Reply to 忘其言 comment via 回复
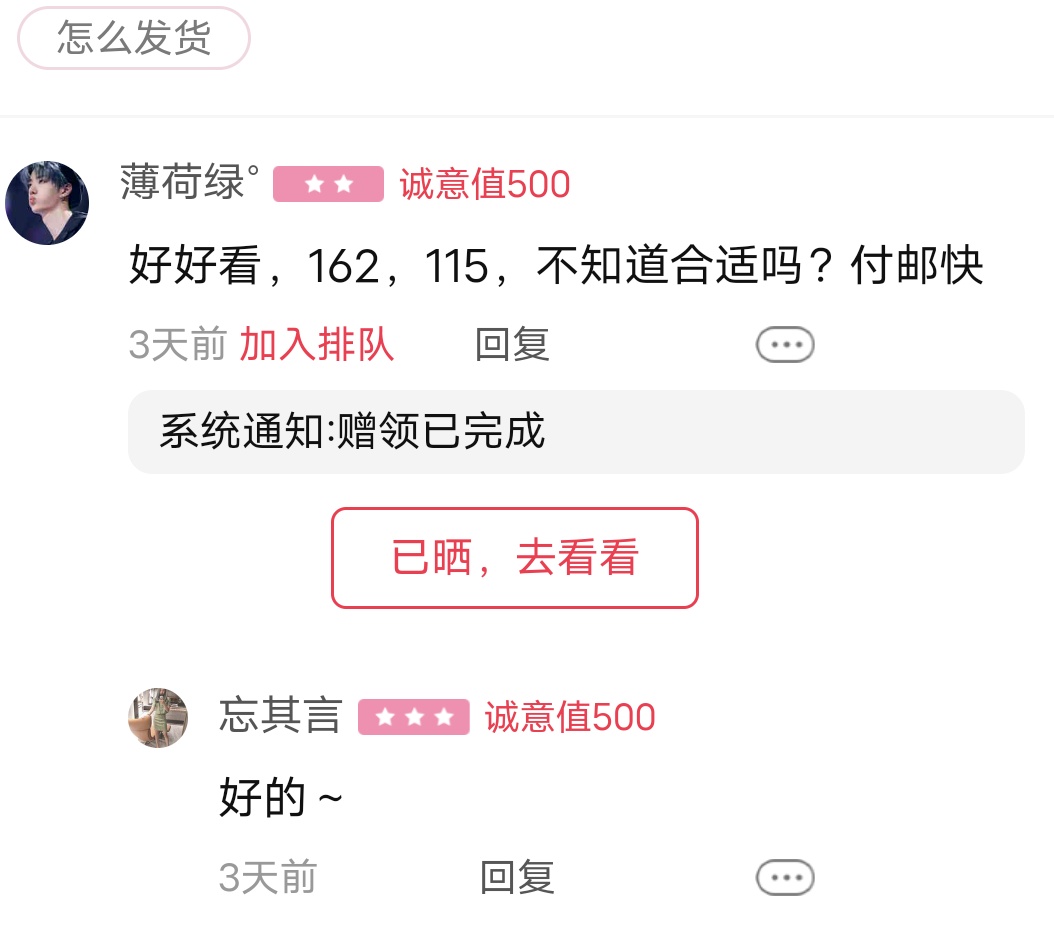Image resolution: width=1054 pixels, height=927 pixels. [517, 877]
